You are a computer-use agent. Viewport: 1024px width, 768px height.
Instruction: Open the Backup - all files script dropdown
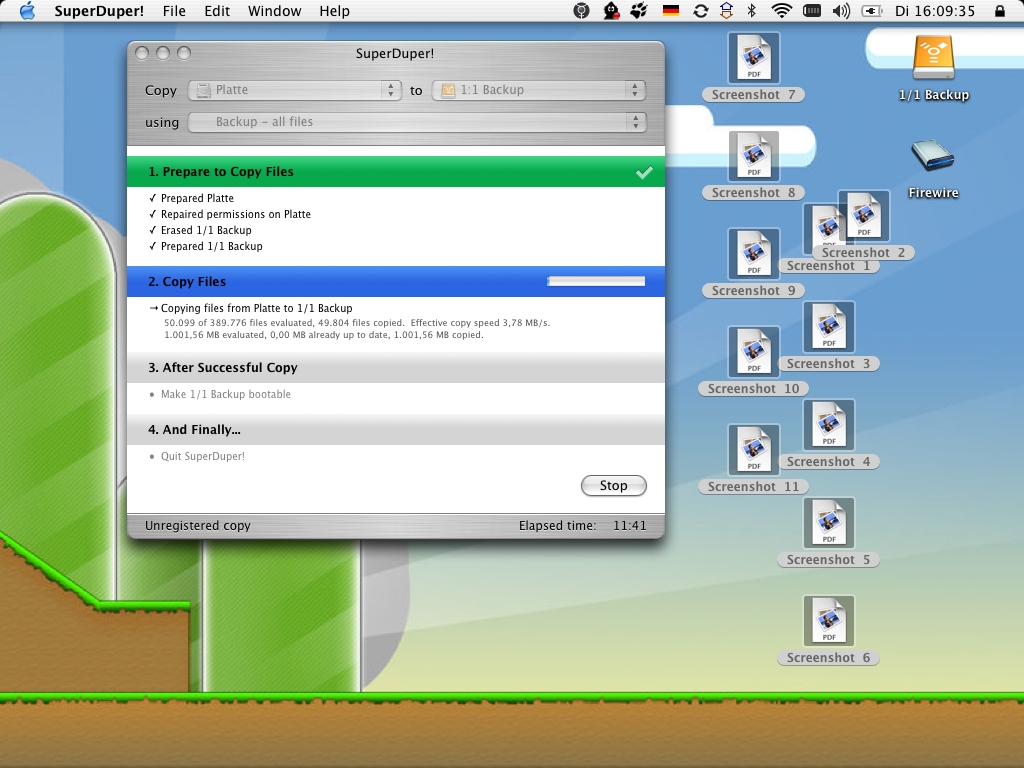coord(417,122)
